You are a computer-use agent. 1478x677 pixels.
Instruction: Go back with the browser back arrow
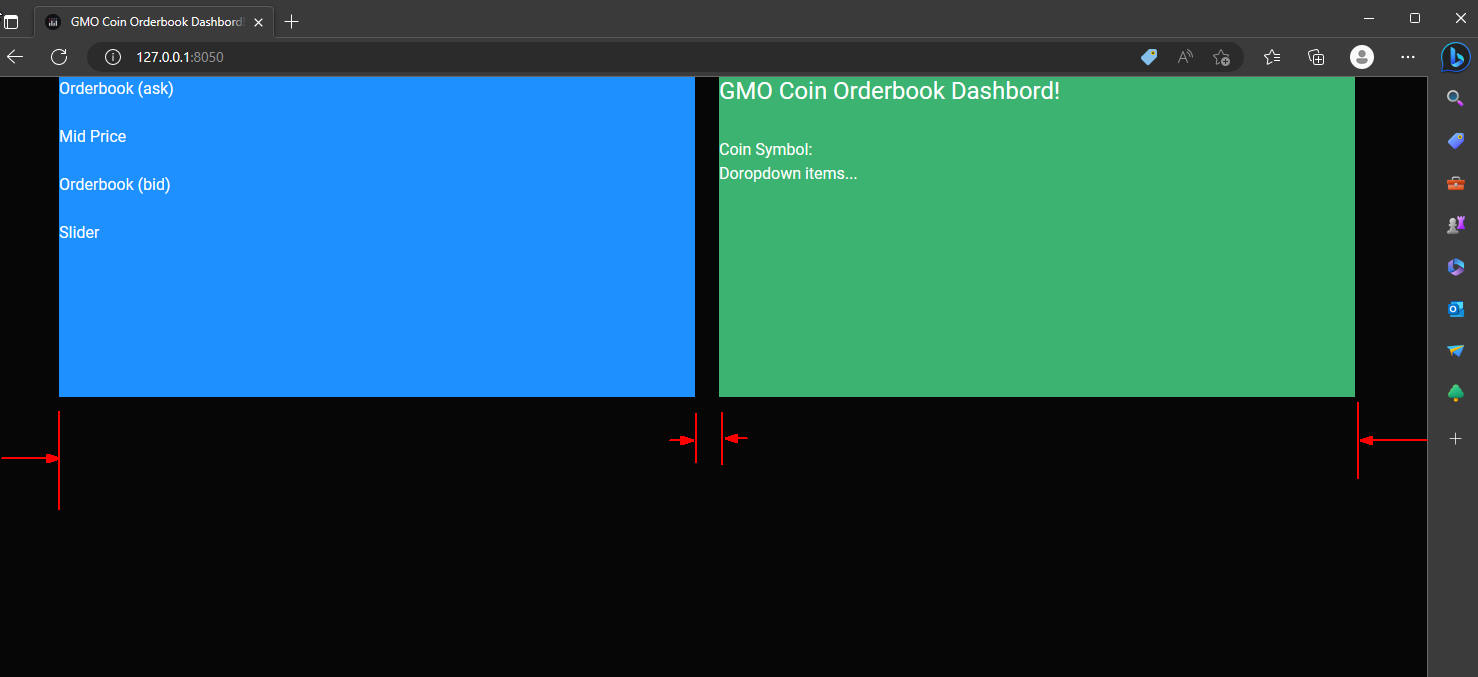[15, 57]
